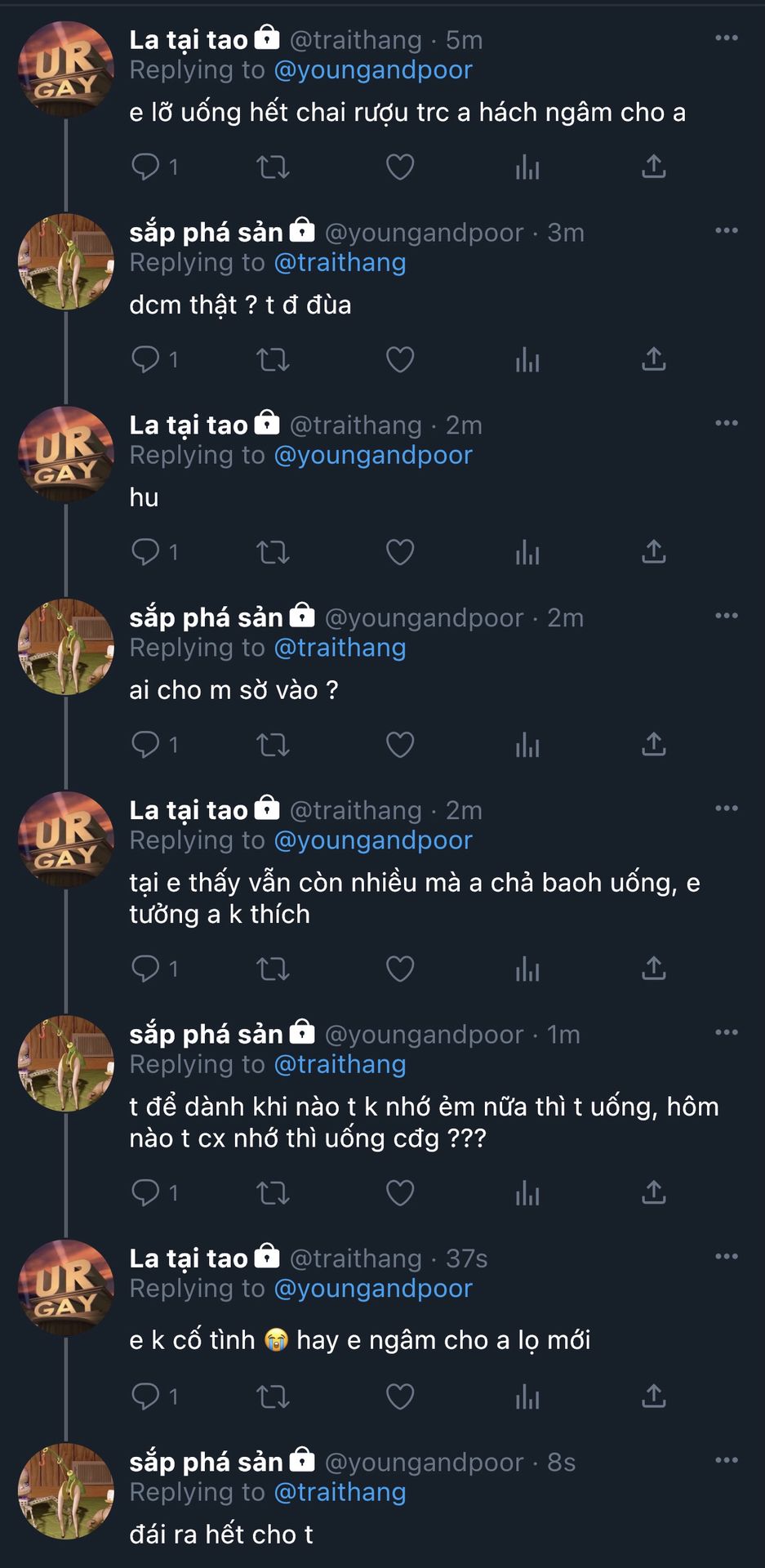
Task: Open @youngandpoor mention link in the first tweet
Action: tap(373, 70)
